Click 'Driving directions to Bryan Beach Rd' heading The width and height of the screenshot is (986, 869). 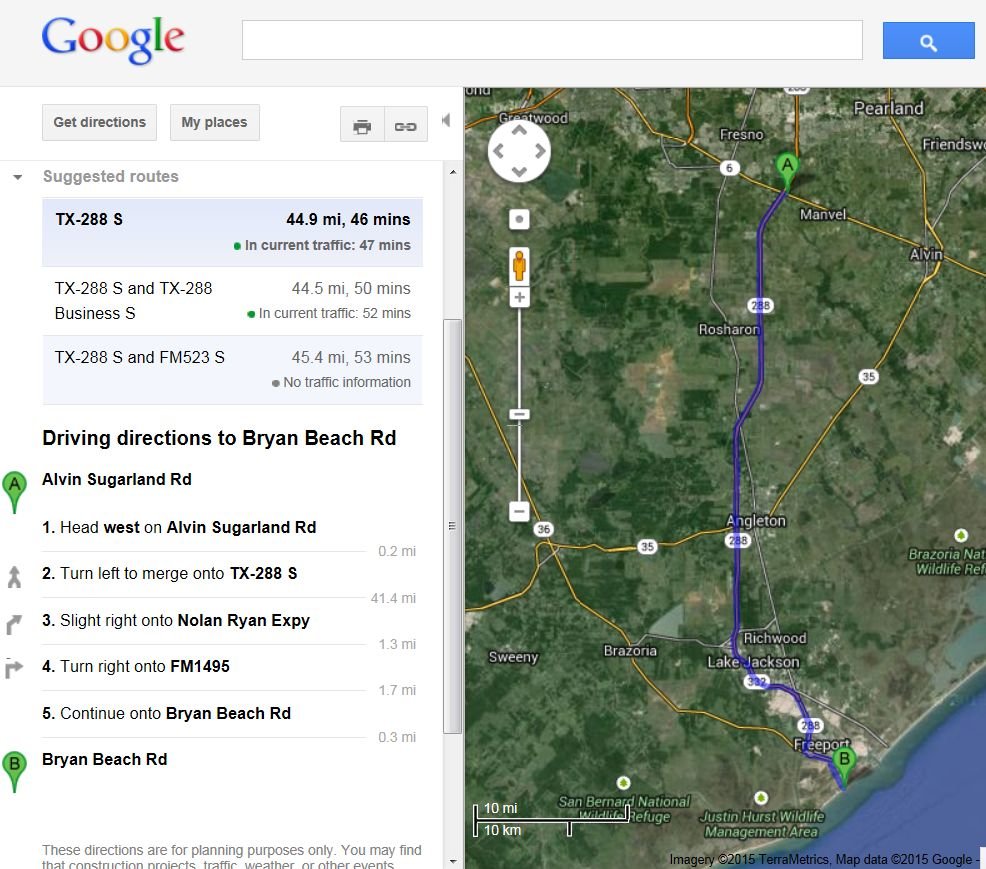219,438
